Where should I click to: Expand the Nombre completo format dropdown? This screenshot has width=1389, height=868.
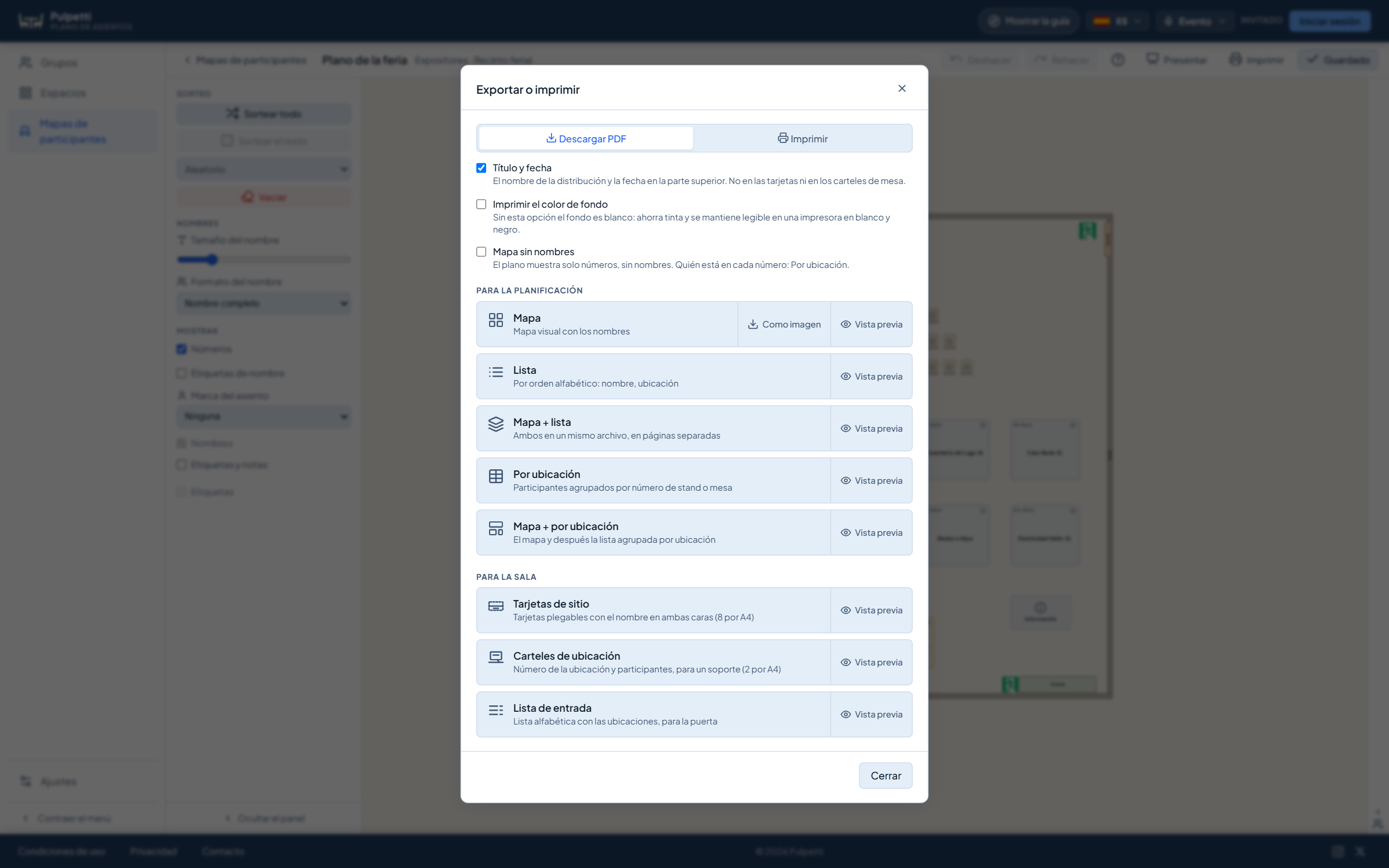pyautogui.click(x=264, y=303)
